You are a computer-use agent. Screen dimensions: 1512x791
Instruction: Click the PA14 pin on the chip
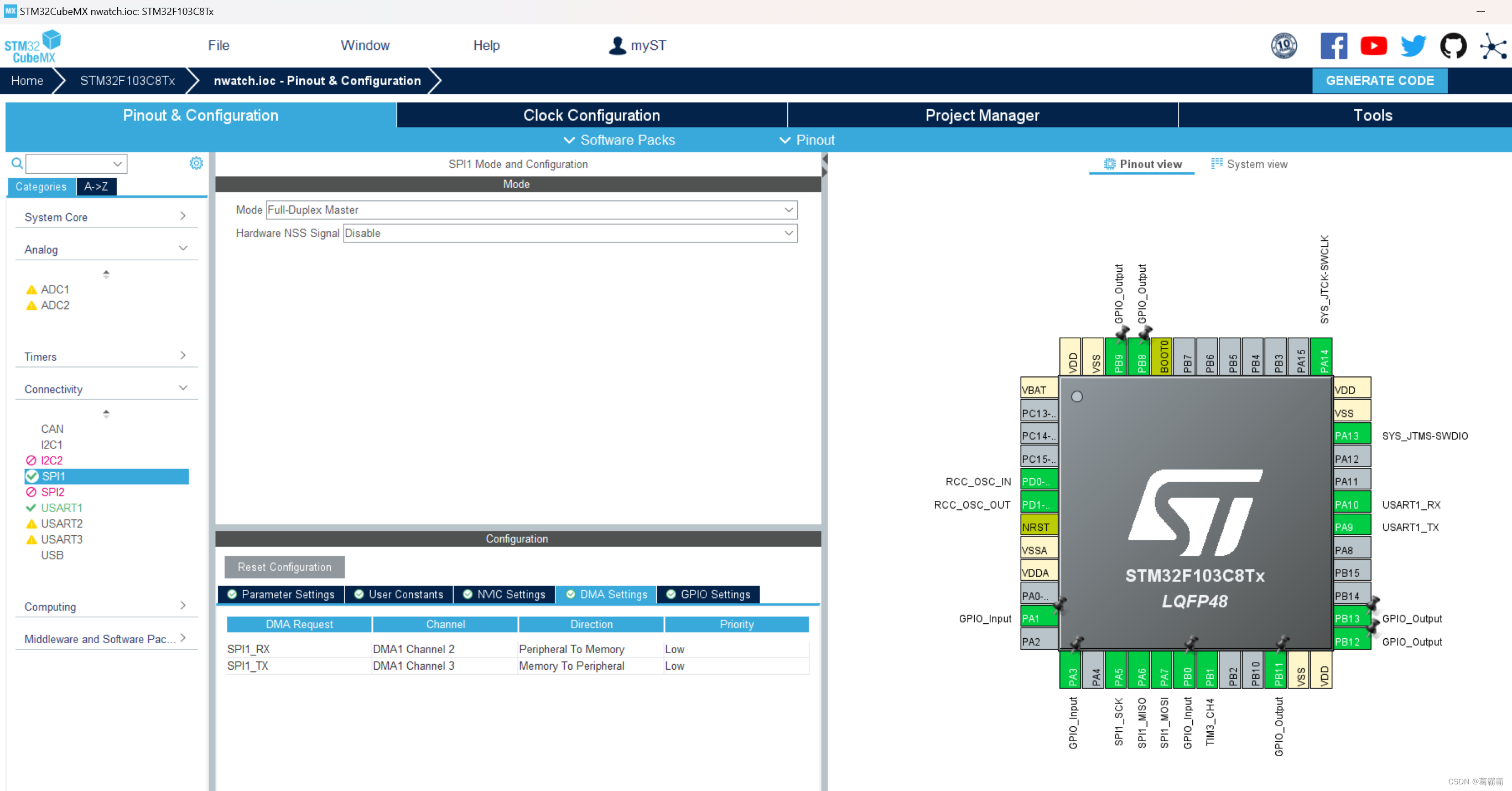tap(1321, 356)
